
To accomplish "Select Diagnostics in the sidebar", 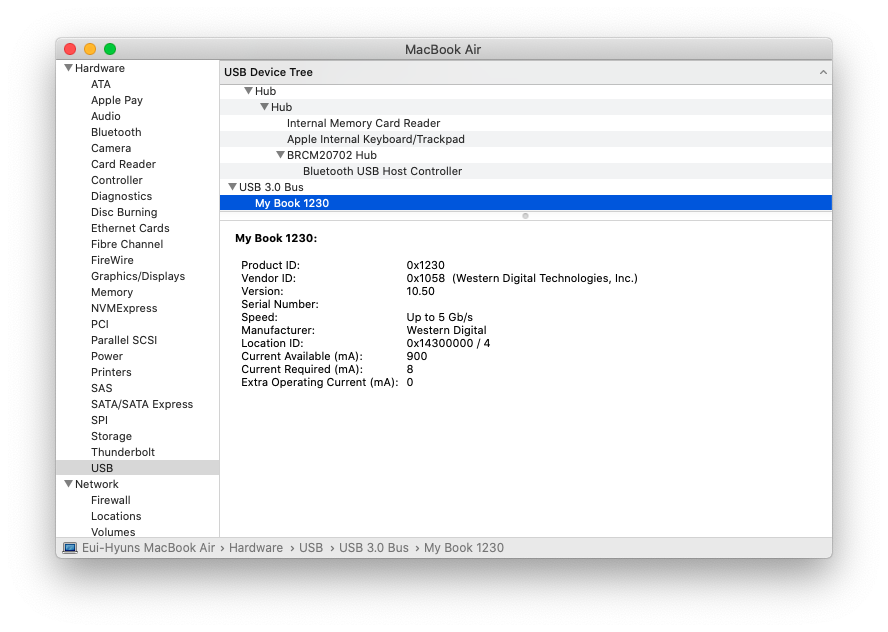I will [122, 196].
